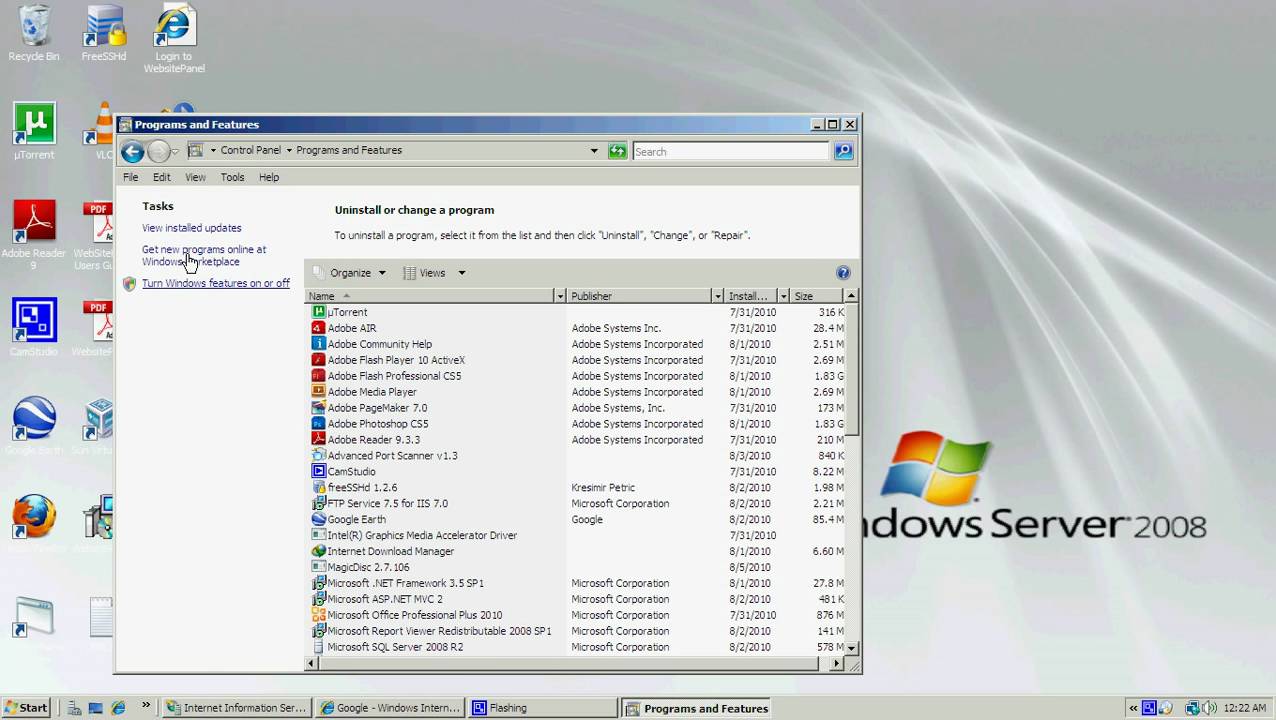Open the View menu
The height and width of the screenshot is (720, 1276).
[195, 177]
